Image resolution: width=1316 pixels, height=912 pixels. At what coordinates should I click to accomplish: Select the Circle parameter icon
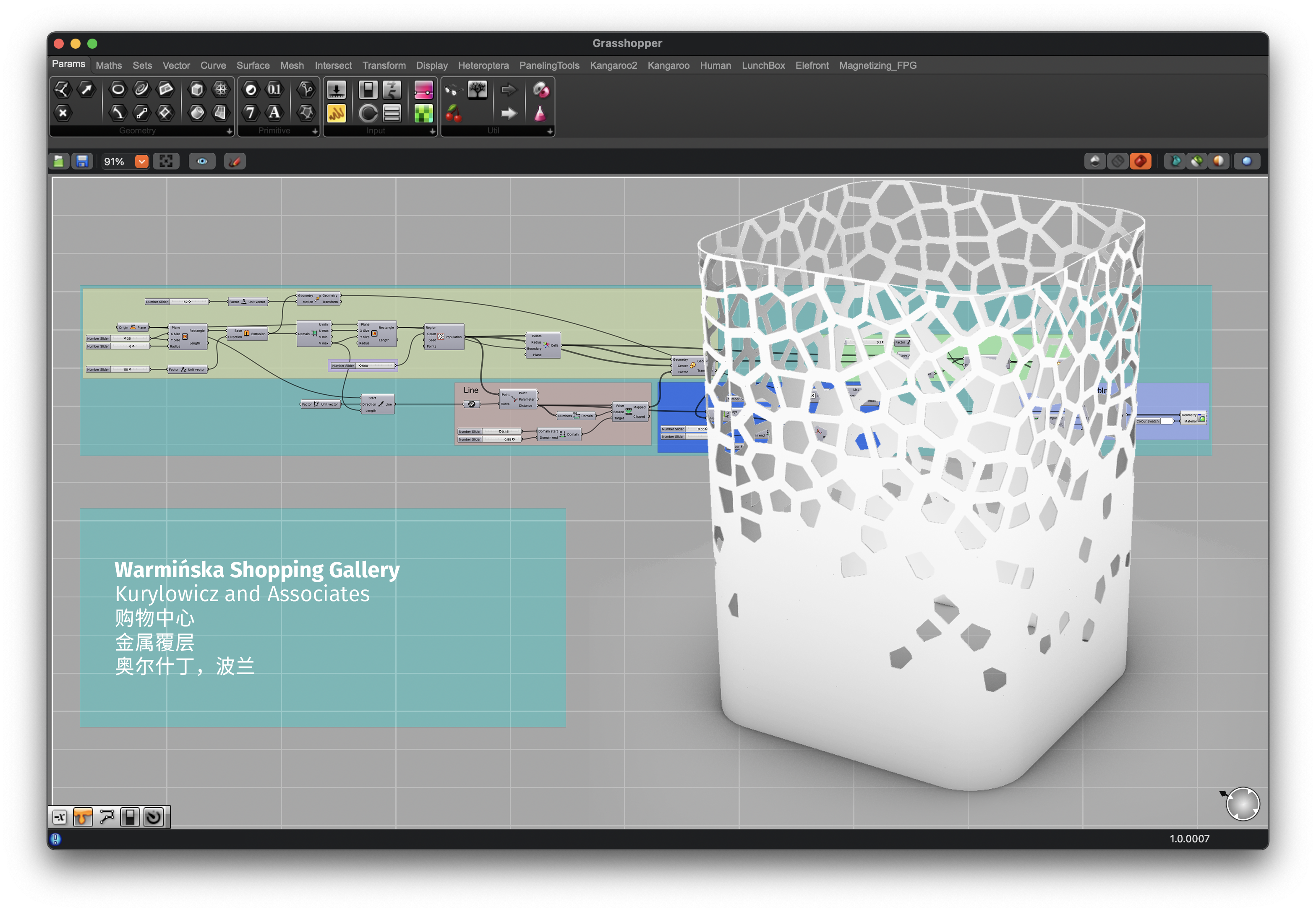click(118, 89)
